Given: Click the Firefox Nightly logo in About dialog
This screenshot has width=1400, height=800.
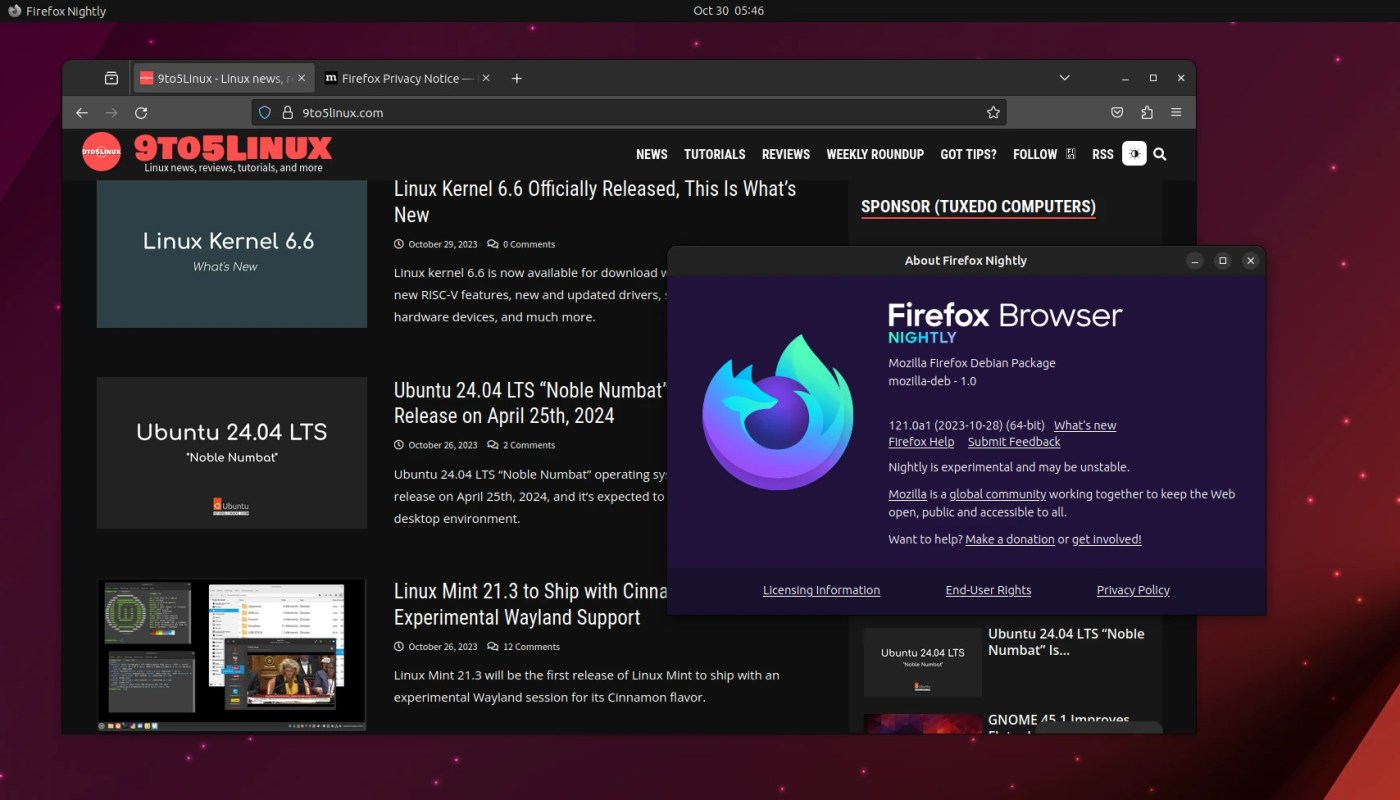Looking at the screenshot, I should [x=777, y=412].
